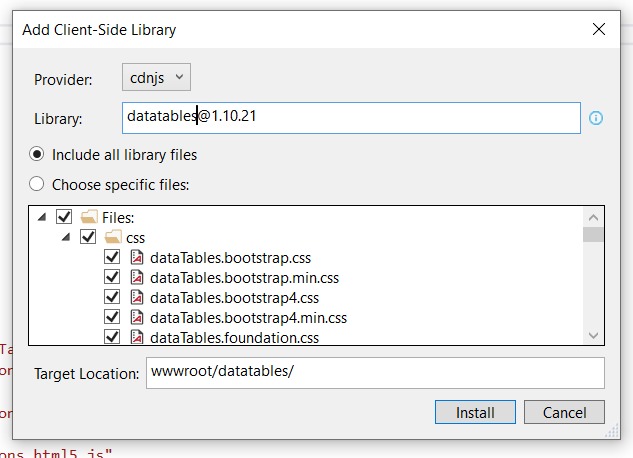This screenshot has height=458, width=633.
Task: Collapse the Files tree node
Action: 42,217
